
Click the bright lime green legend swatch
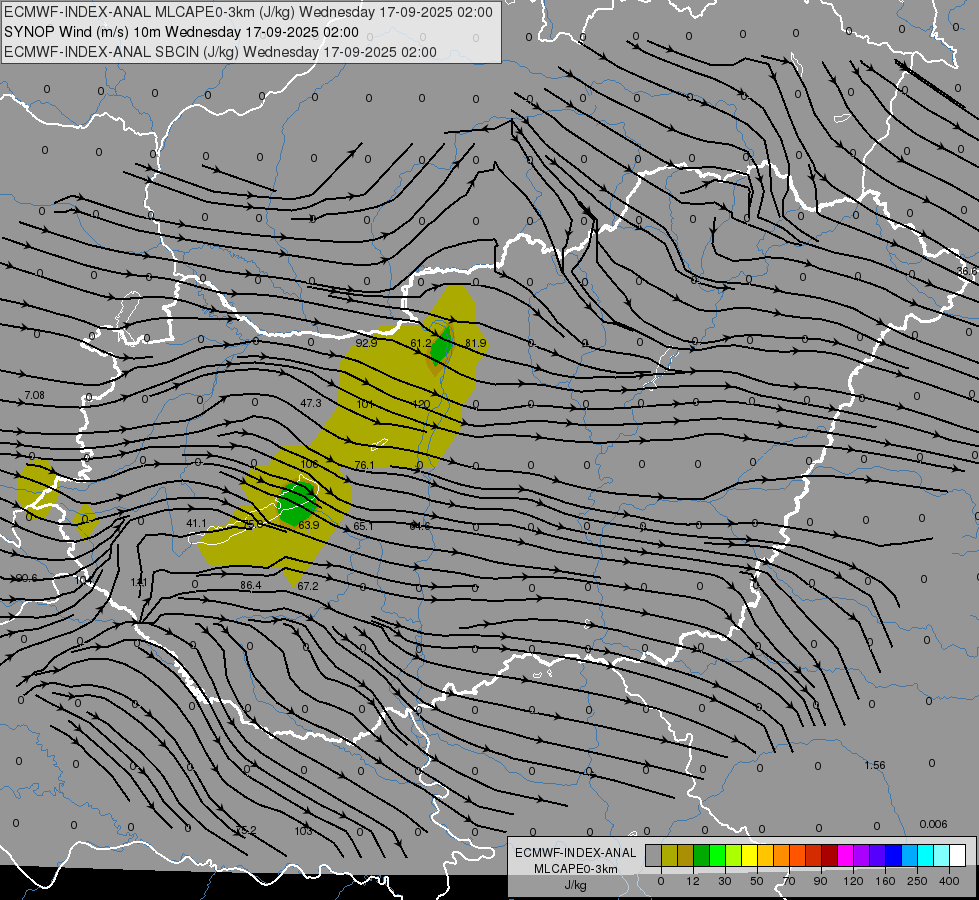pyautogui.click(x=717, y=855)
